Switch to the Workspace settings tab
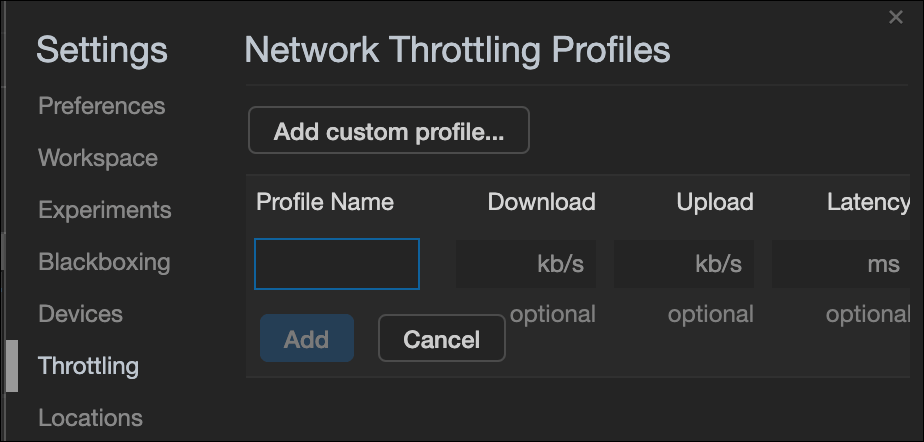 (x=98, y=158)
